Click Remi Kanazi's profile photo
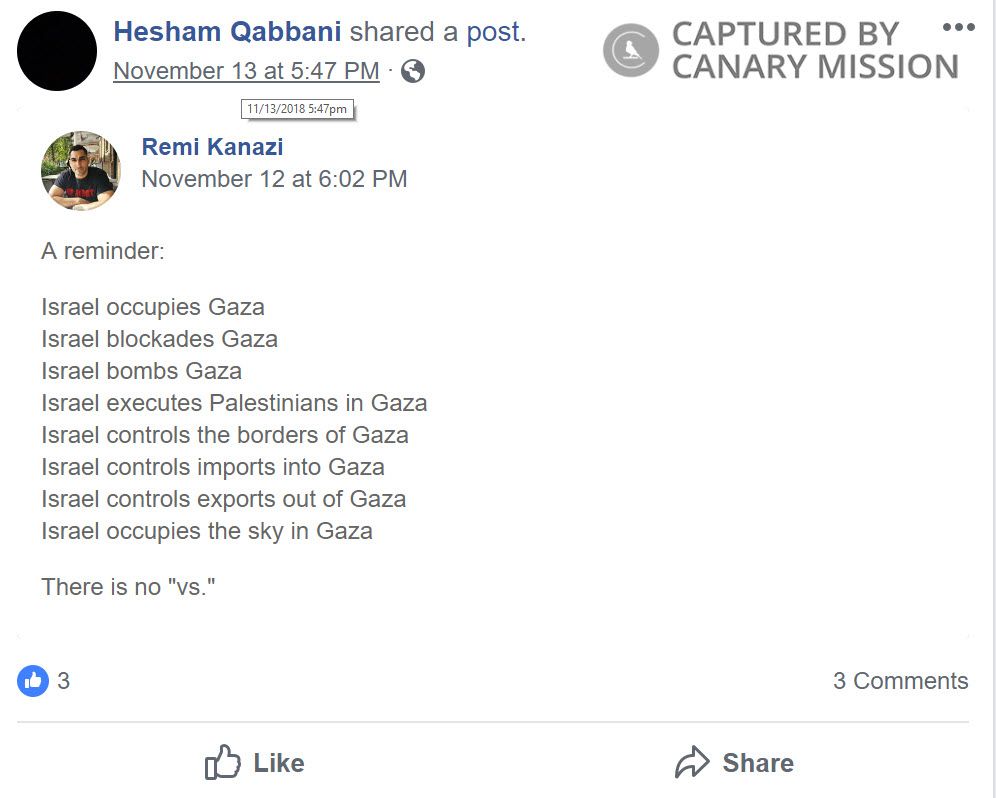996x798 pixels. point(80,169)
